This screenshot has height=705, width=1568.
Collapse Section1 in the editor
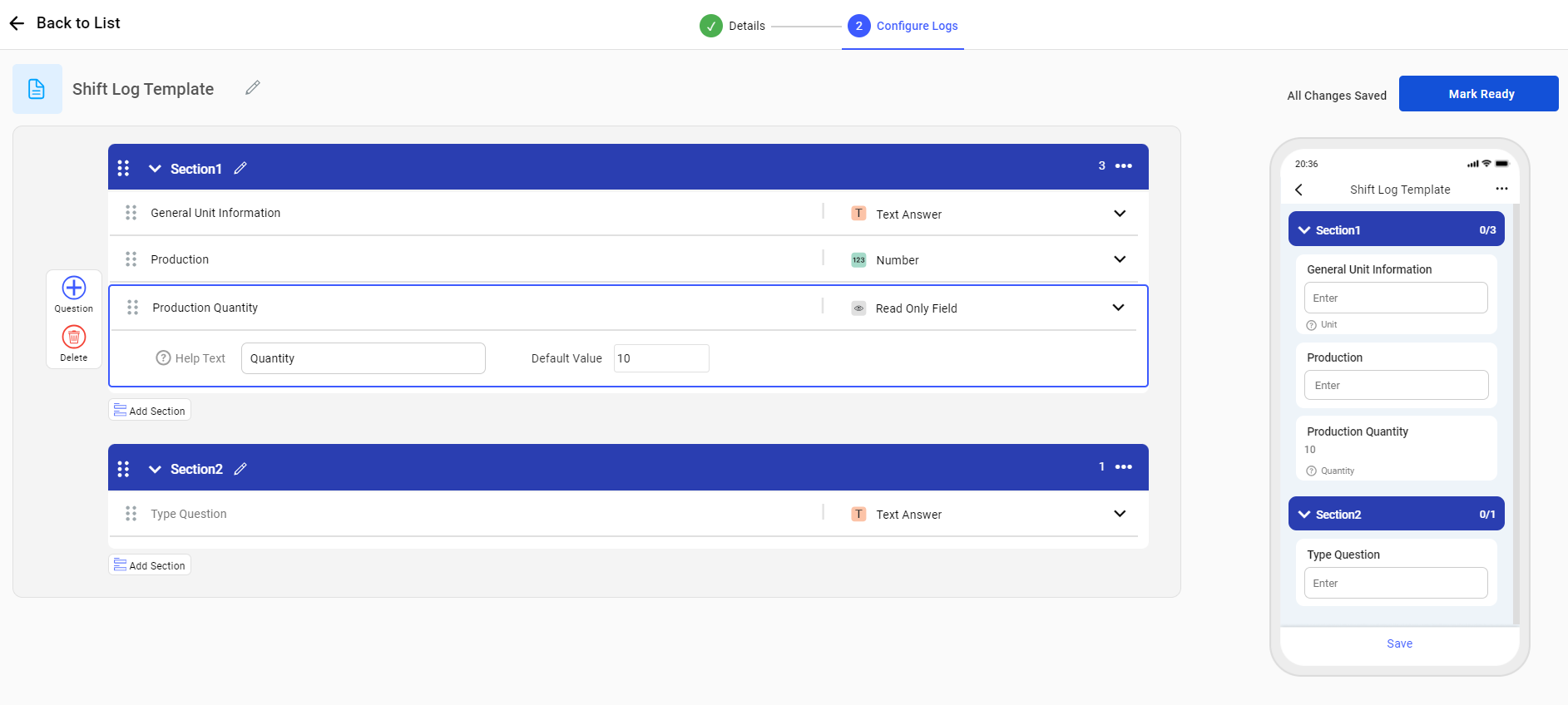pos(155,168)
